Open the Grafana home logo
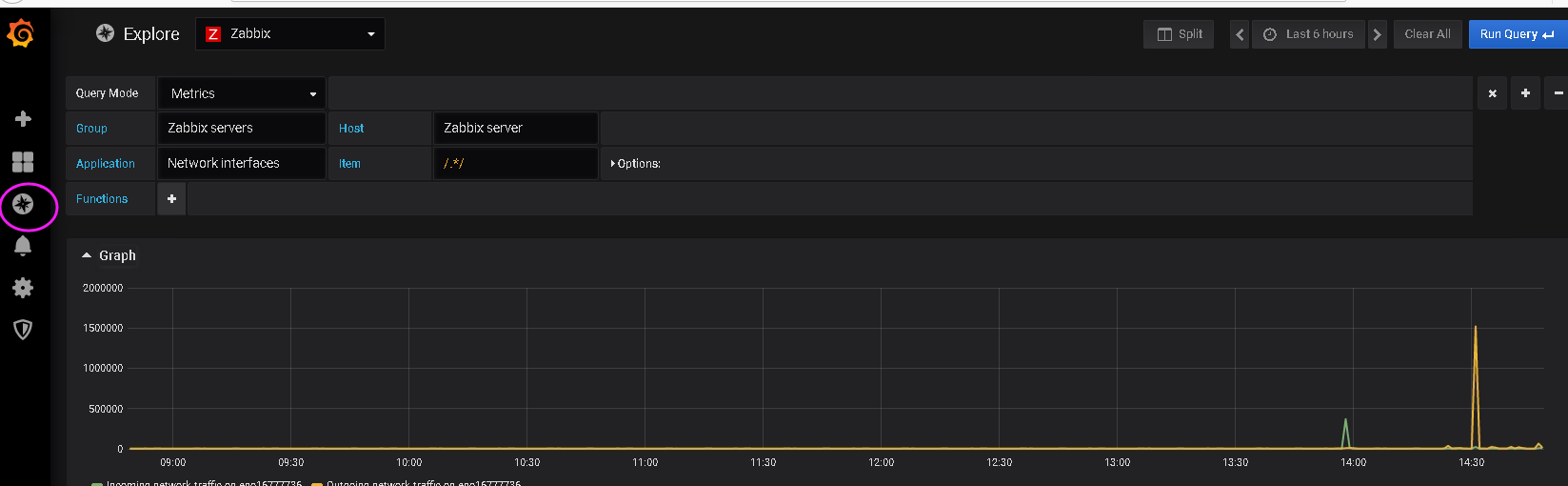The height and width of the screenshot is (486, 1568). [x=21, y=34]
